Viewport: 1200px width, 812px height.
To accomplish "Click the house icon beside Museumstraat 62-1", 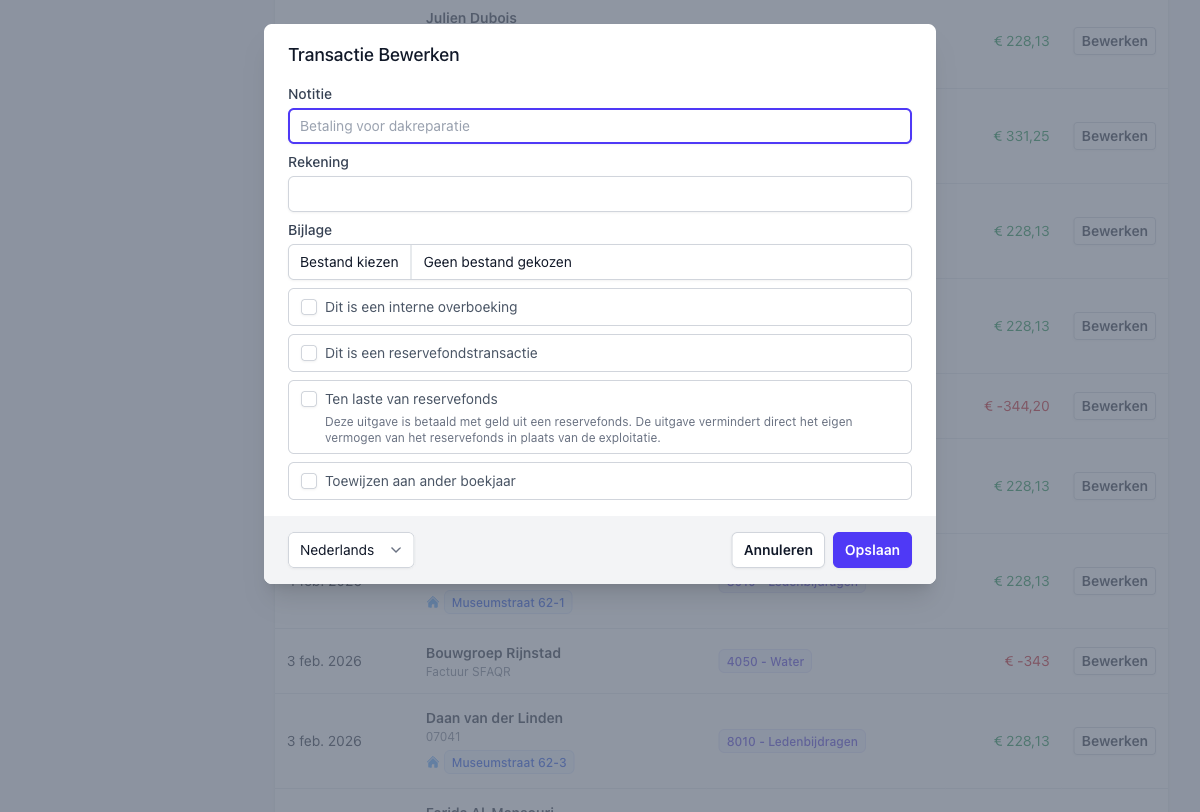I will pos(433,603).
